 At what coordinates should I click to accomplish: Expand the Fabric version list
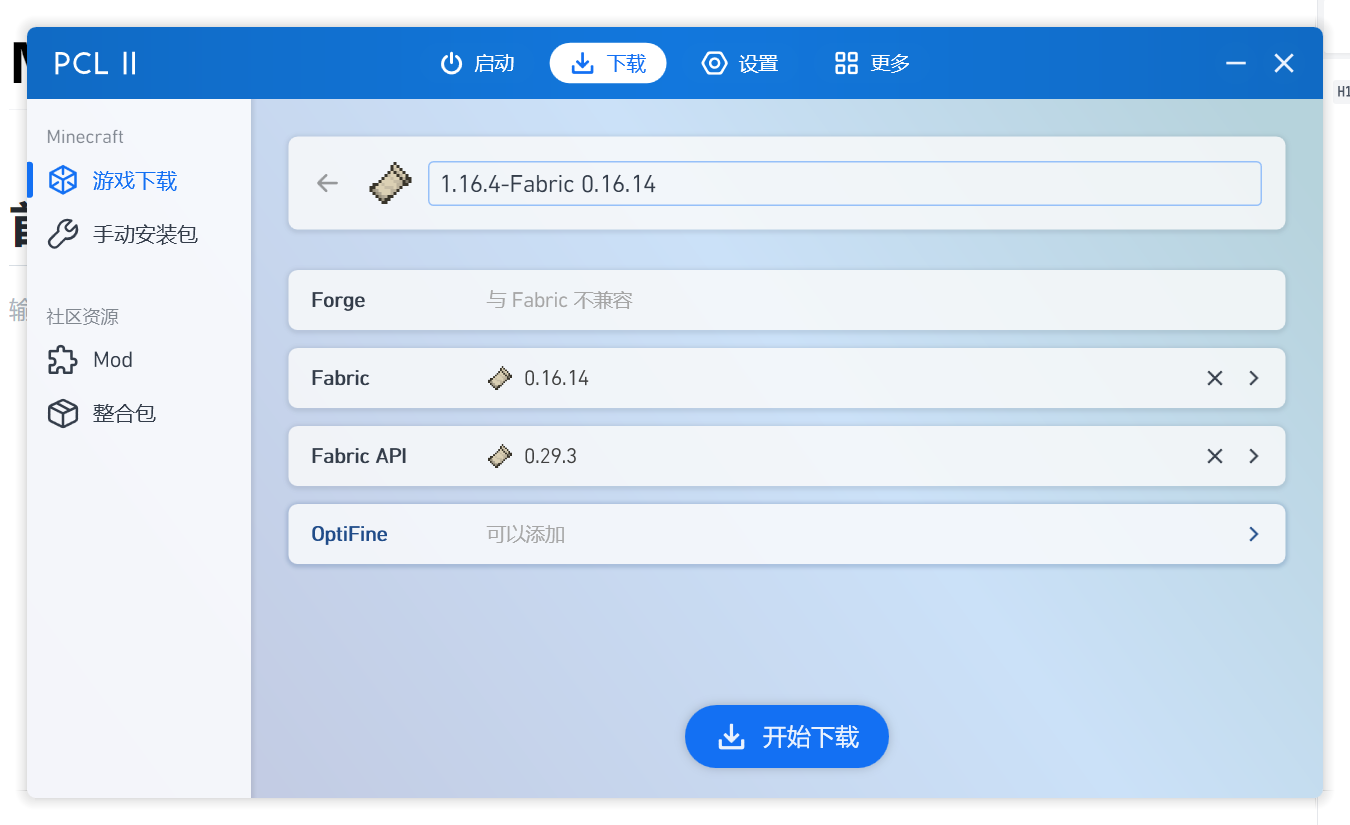(1254, 378)
